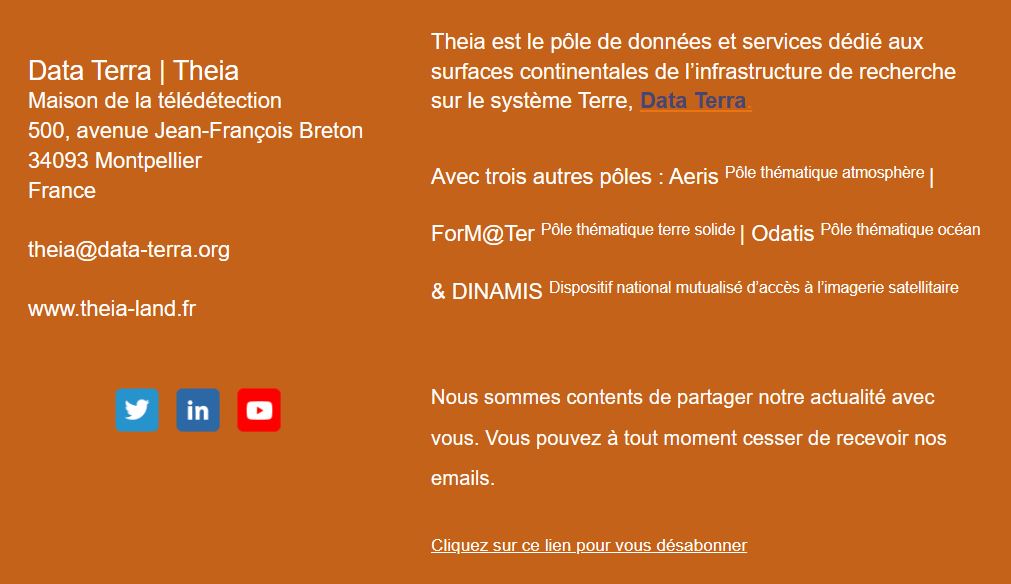Click the 'Data Terra | Theia' heading

click(133, 71)
